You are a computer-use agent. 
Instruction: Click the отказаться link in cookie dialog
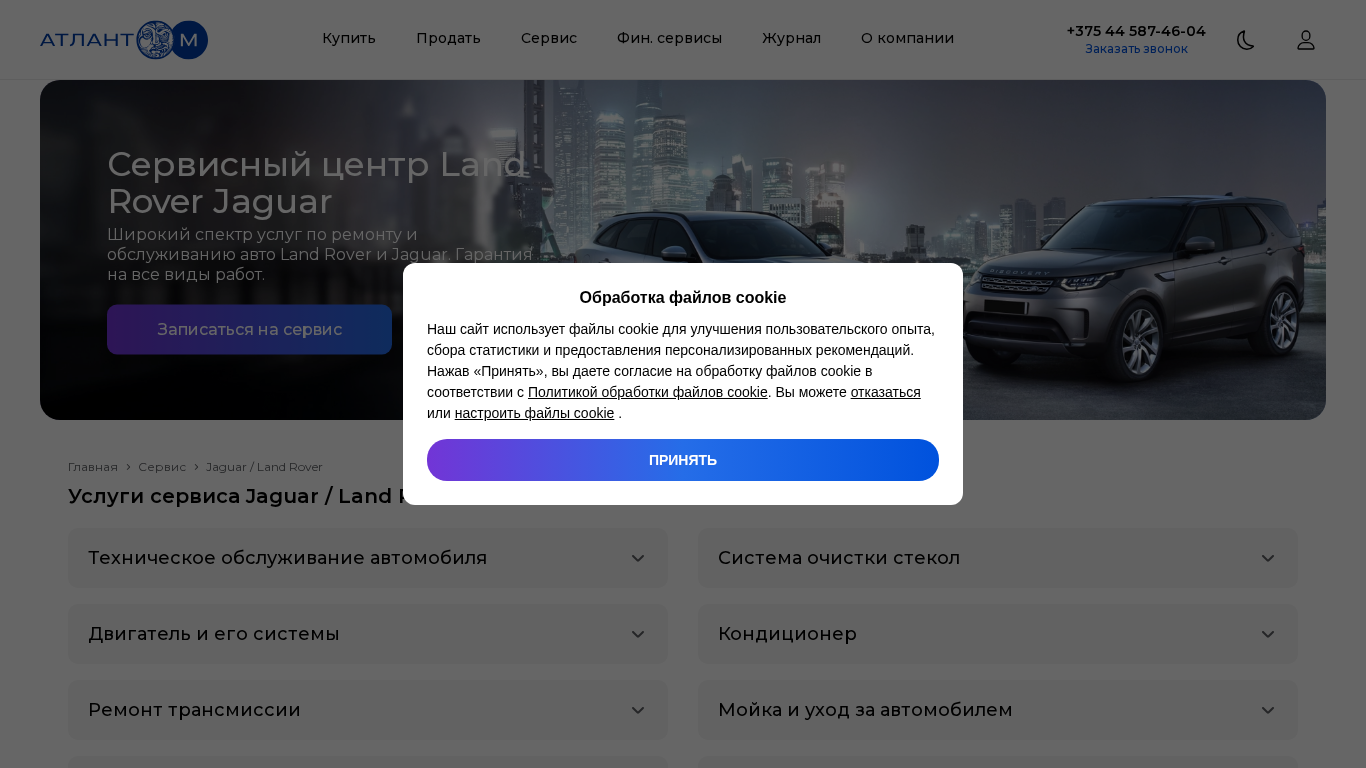point(885,392)
